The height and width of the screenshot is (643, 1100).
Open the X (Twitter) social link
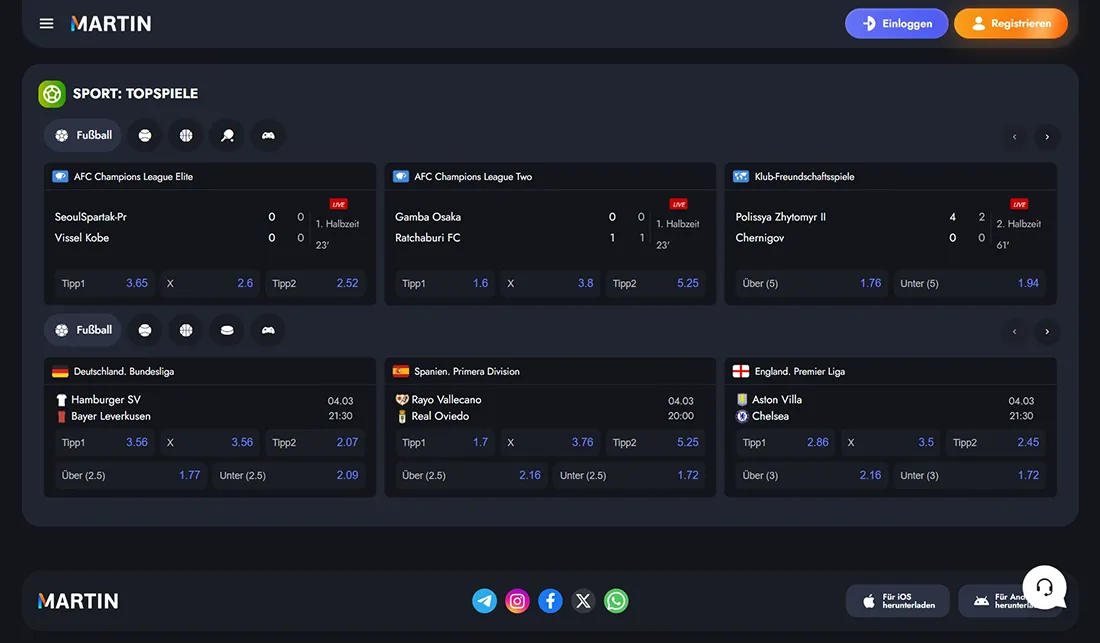(x=583, y=601)
